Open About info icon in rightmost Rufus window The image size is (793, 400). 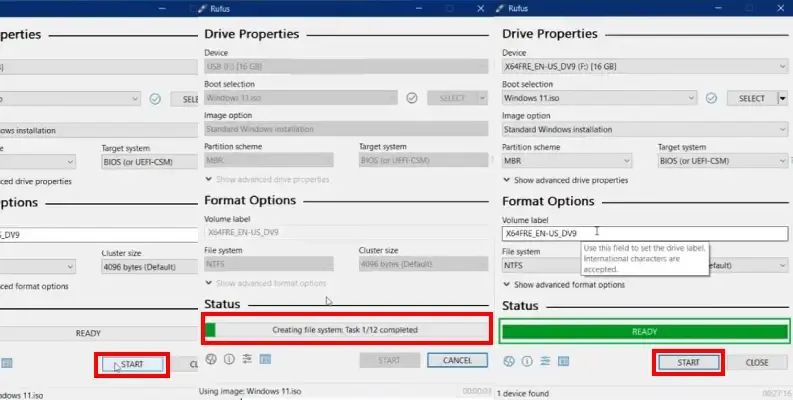pyautogui.click(x=527, y=361)
